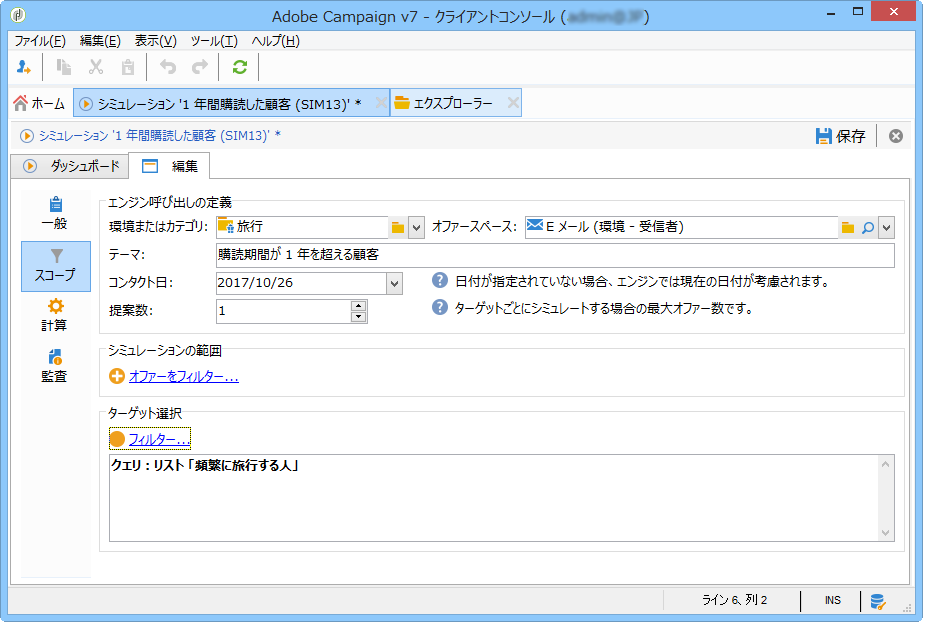Click folder icon beside オファースペース field
The image size is (938, 632).
848,228
